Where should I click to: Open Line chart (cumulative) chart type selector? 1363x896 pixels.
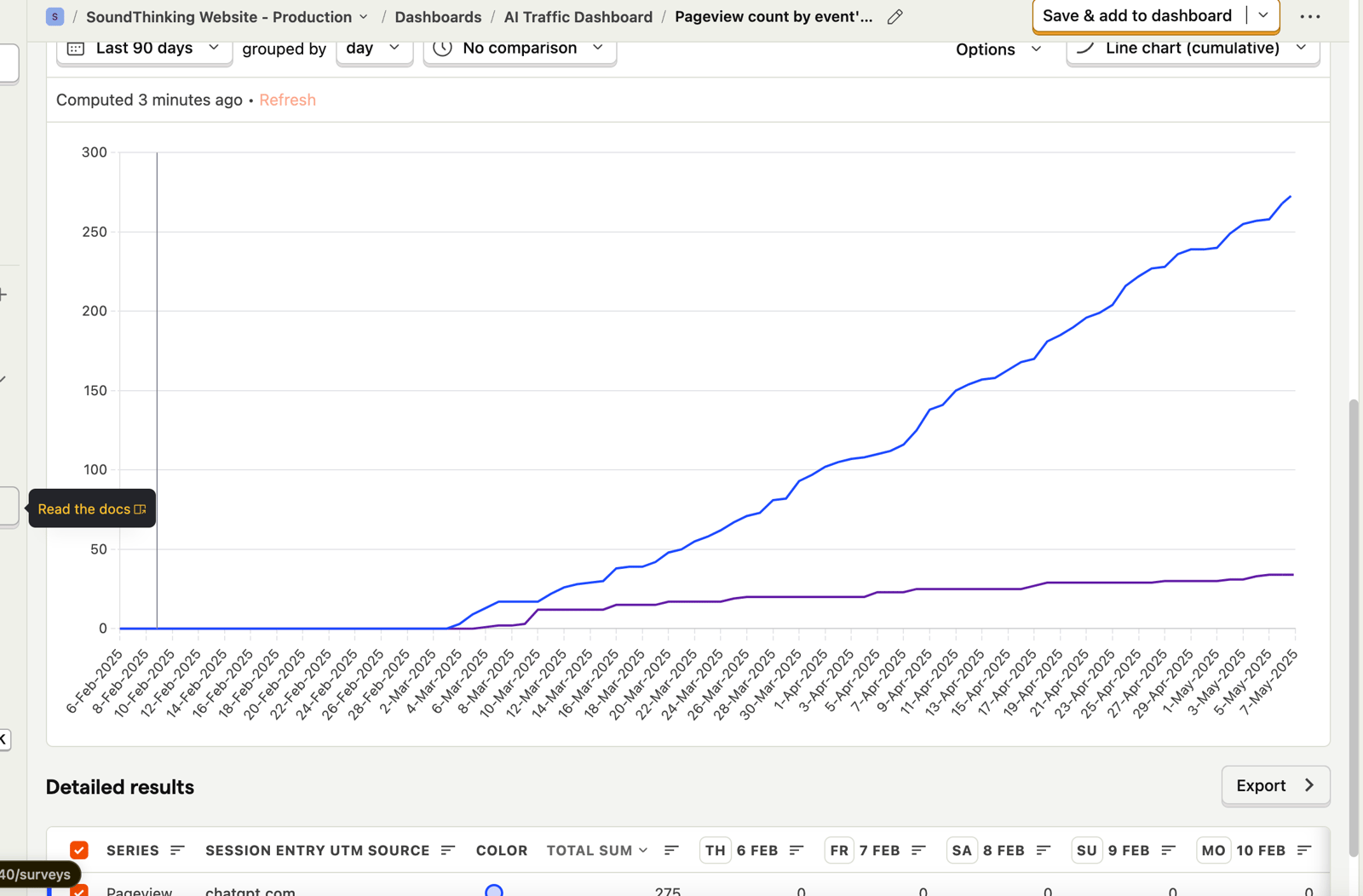click(x=1192, y=49)
